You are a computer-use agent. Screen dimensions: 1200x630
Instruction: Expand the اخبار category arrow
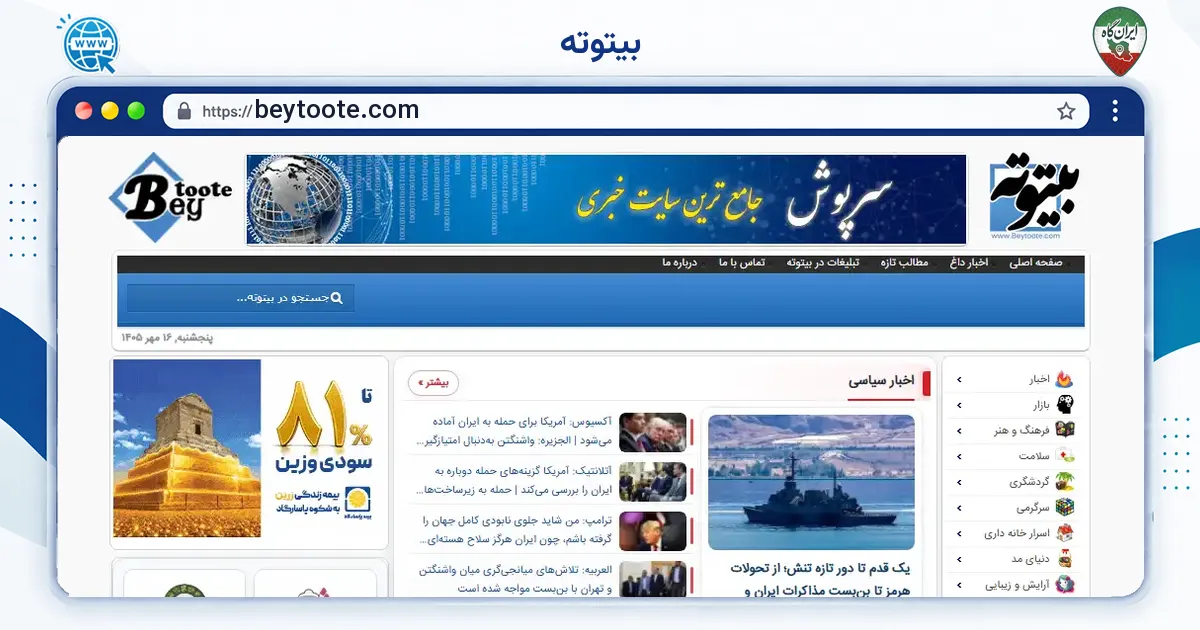[x=959, y=380]
